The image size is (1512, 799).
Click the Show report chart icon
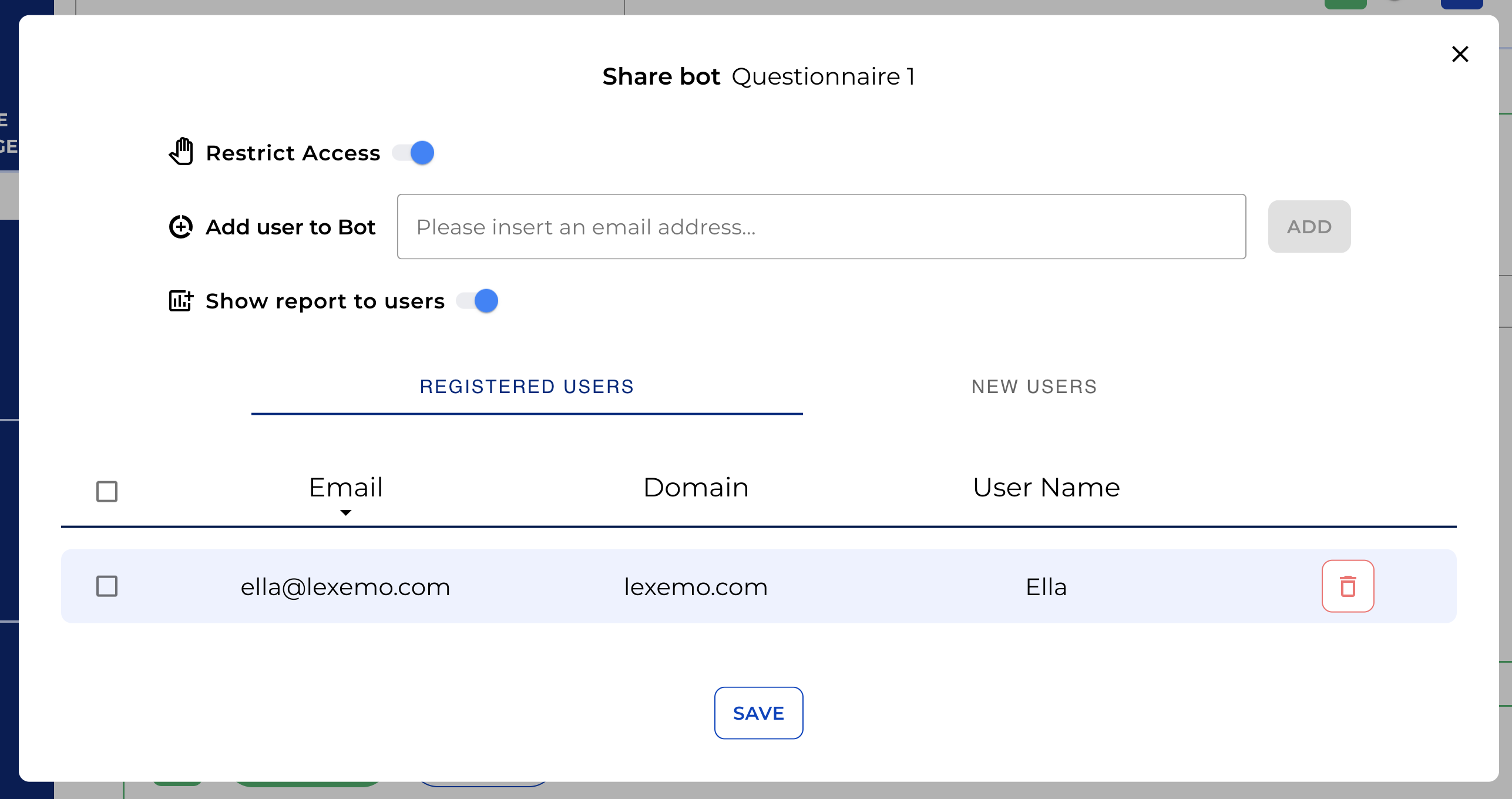[181, 301]
